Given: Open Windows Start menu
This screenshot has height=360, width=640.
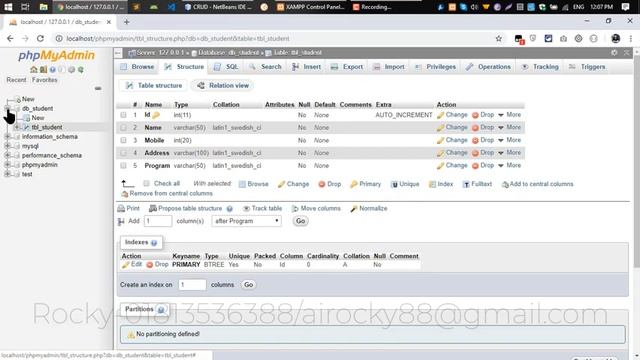Looking at the screenshot, I should coord(8,7).
